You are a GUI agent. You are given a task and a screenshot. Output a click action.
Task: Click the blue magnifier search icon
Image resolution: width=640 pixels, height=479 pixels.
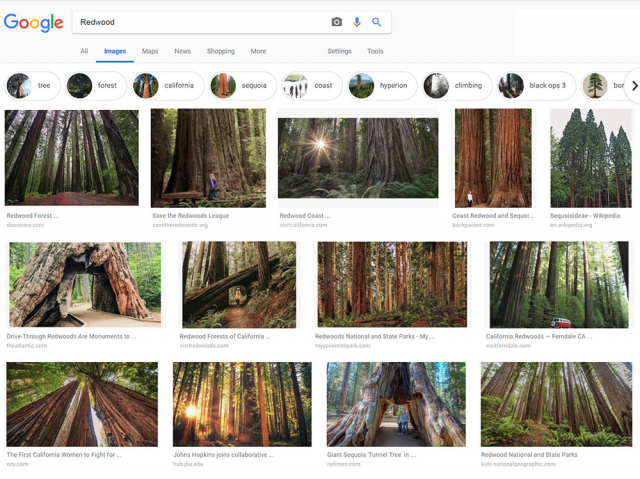[377, 22]
